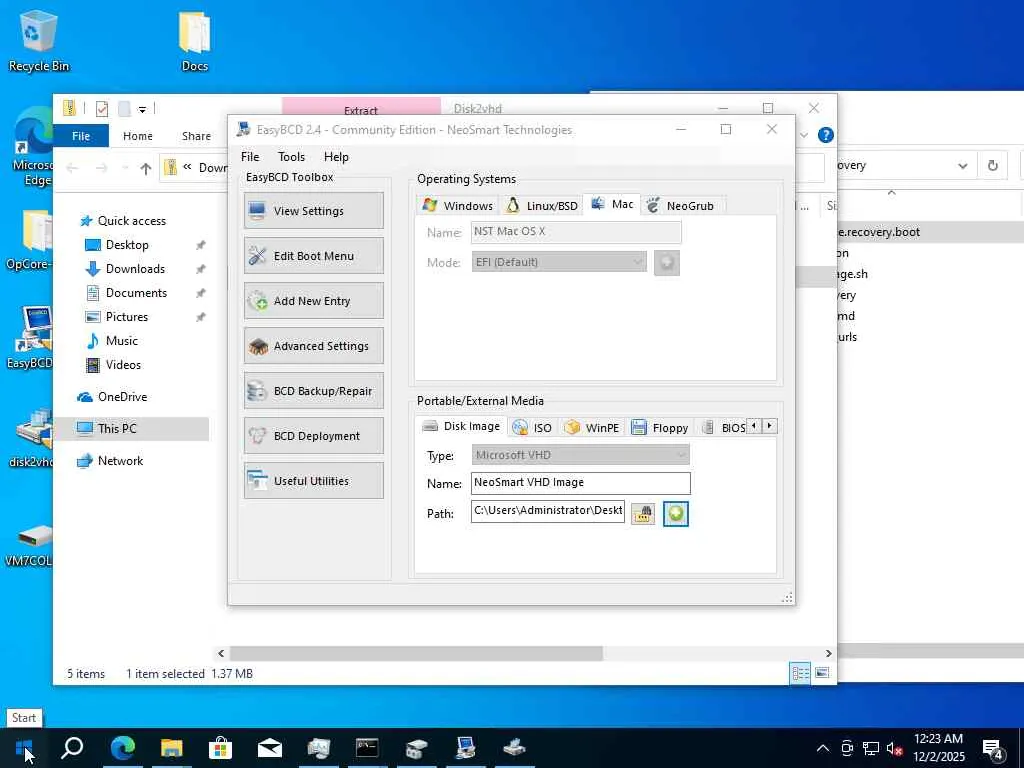Click the NeoSmart VHD Image name field
This screenshot has height=768, width=1024.
581,483
